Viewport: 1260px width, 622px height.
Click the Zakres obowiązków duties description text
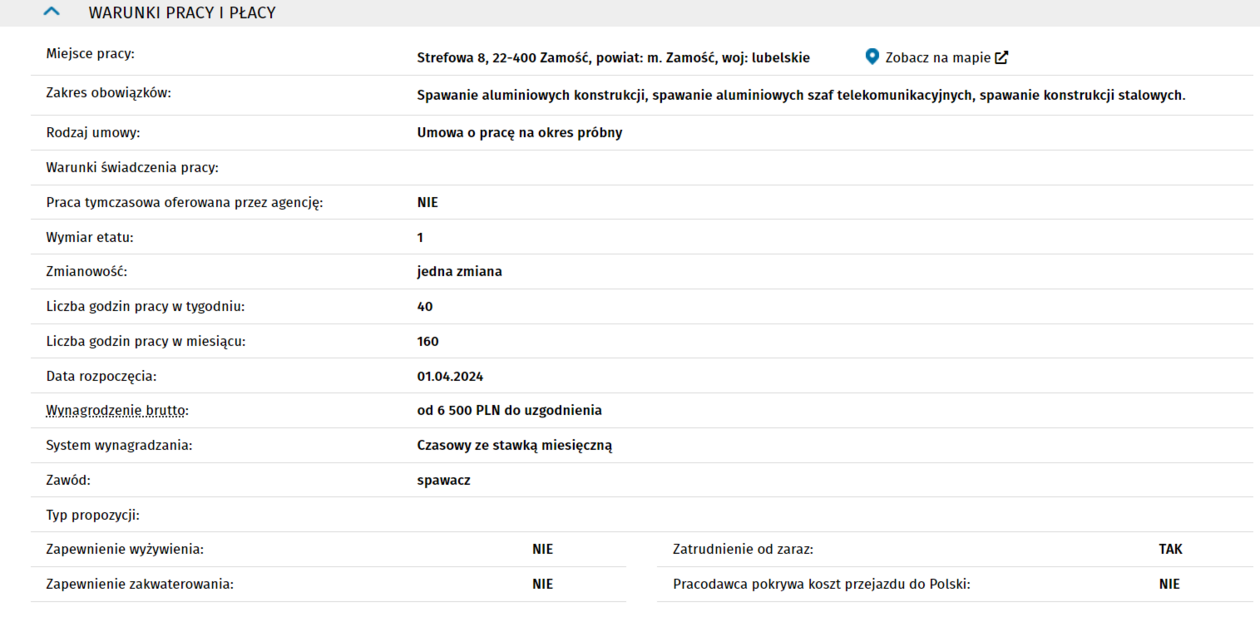point(800,96)
